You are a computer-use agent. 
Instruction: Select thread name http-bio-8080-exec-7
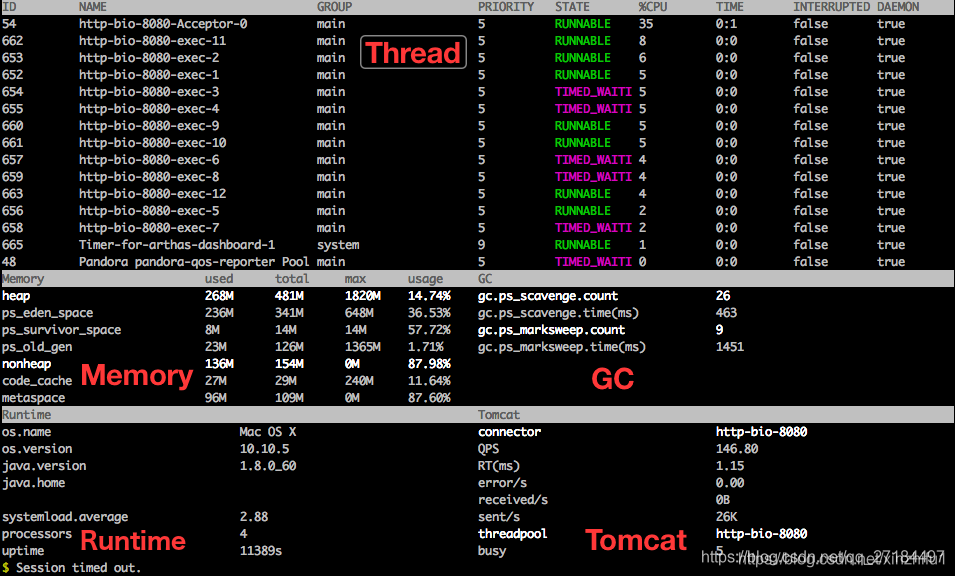(149, 228)
